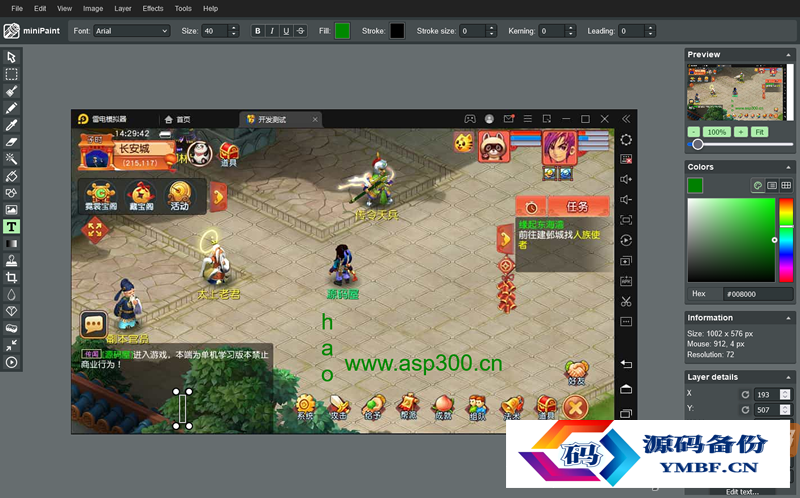
Task: Open the File menu
Action: tap(17, 9)
